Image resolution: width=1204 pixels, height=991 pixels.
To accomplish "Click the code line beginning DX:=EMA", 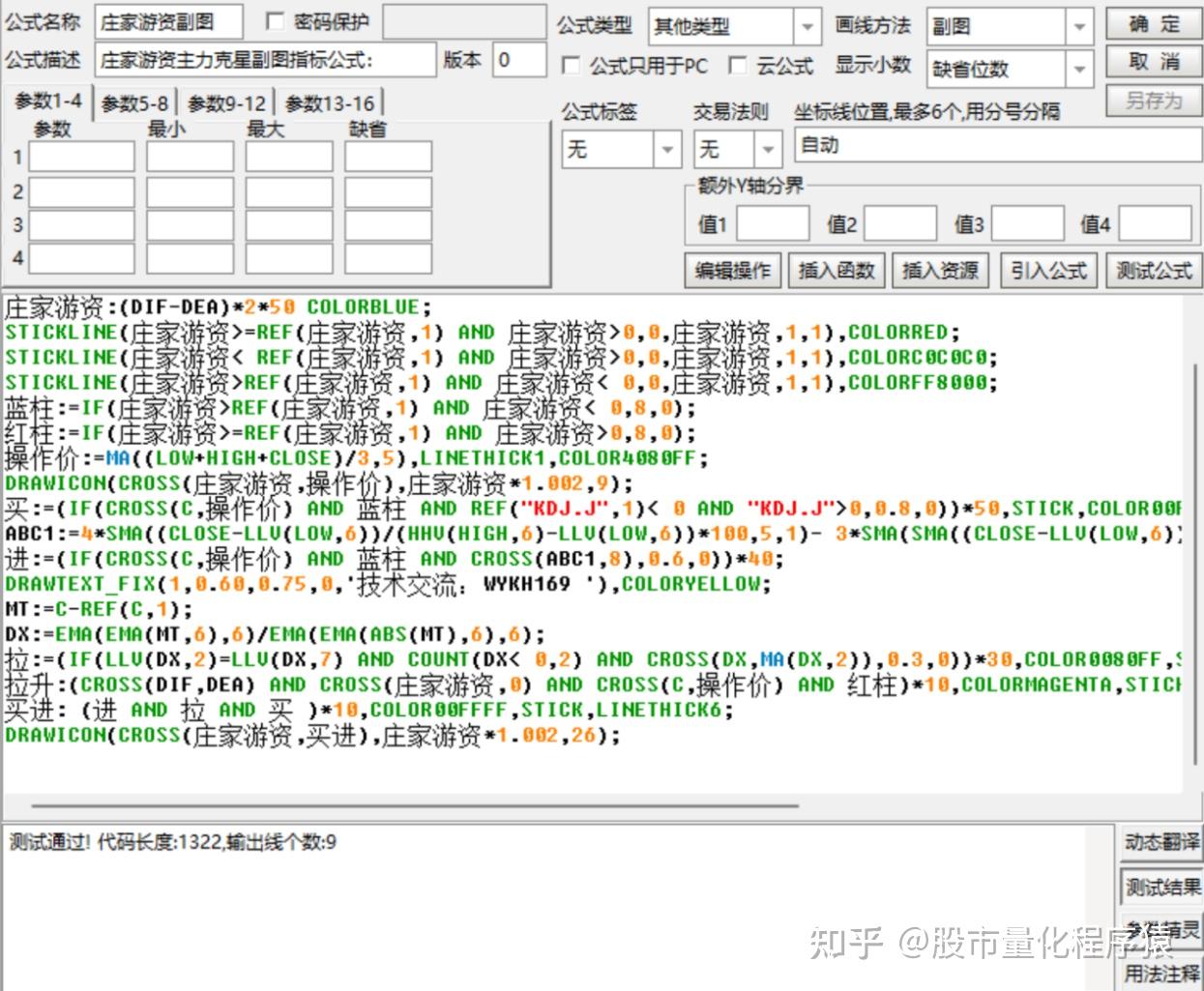I will click(275, 634).
